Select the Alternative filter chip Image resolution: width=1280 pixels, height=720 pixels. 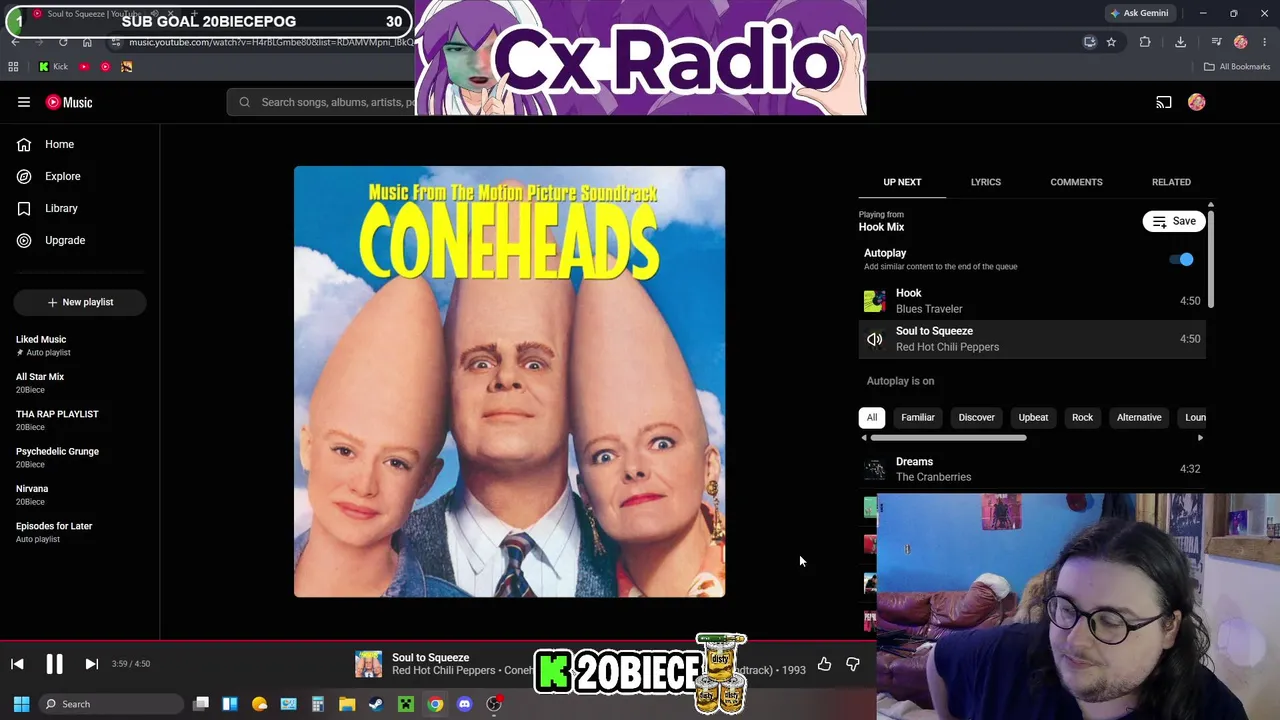(1139, 417)
